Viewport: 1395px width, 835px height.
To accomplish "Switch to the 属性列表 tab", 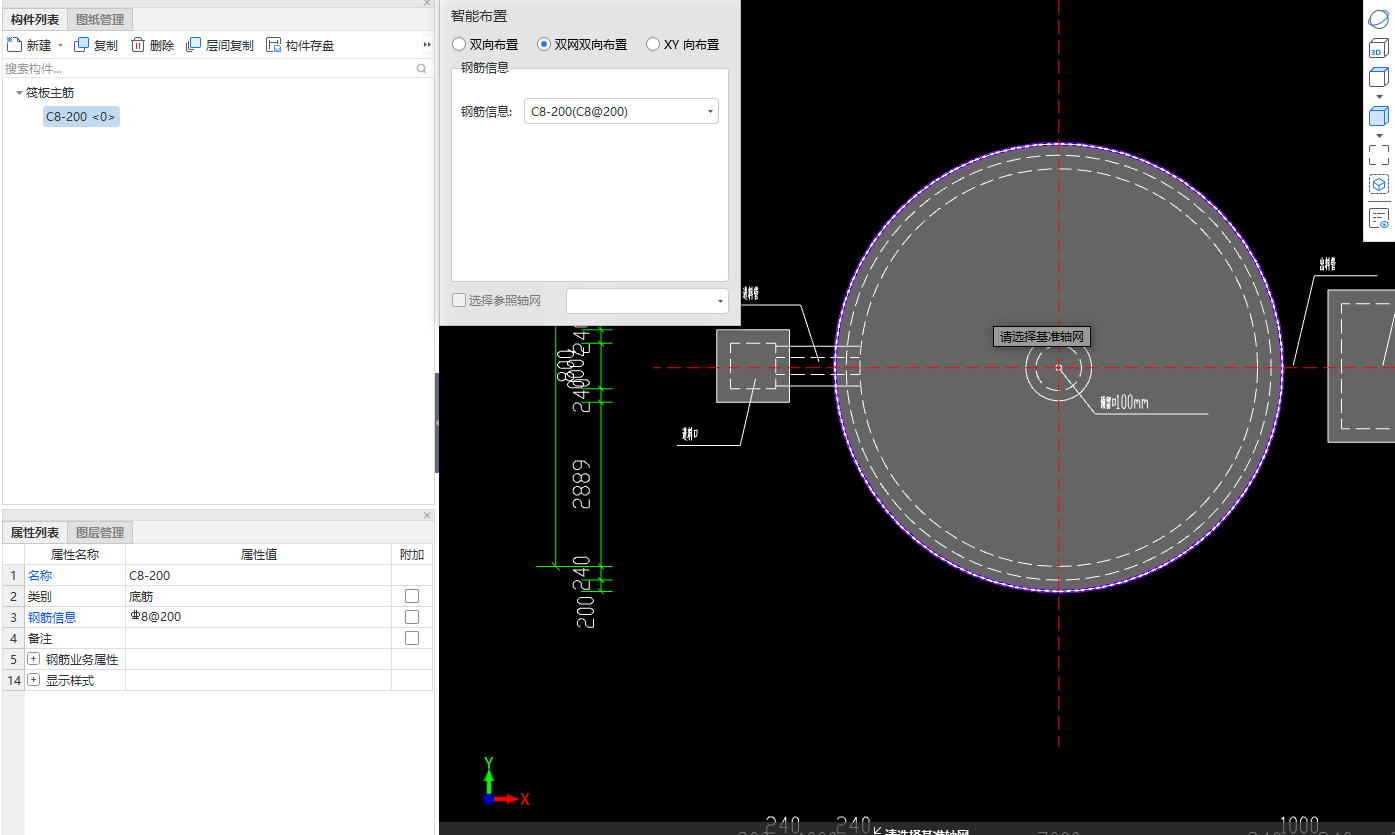I will (35, 533).
